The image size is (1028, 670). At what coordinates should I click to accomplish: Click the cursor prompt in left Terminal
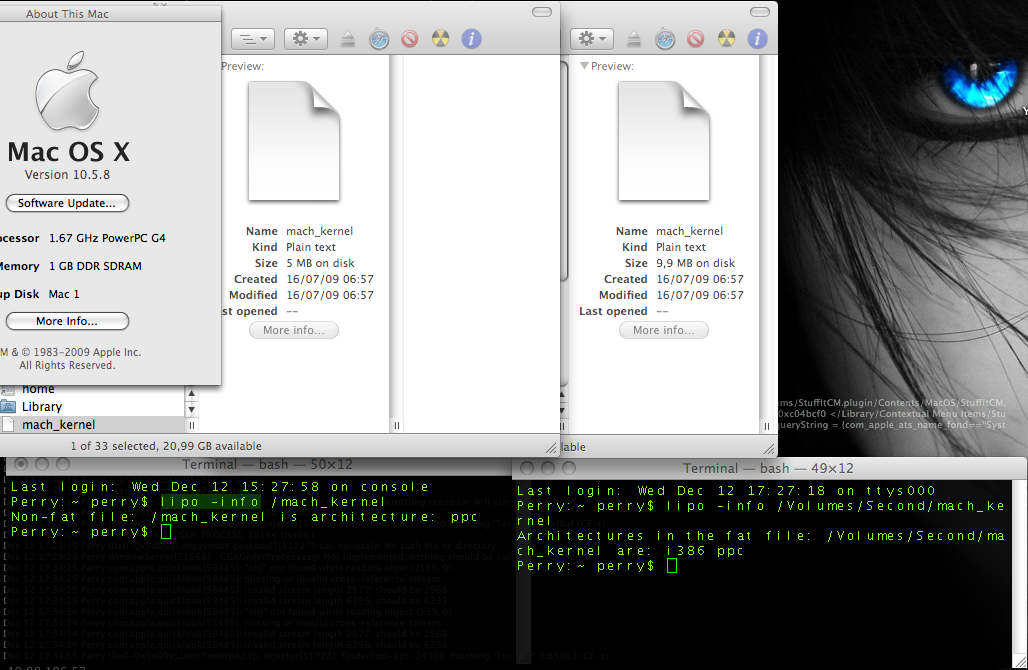click(x=166, y=532)
